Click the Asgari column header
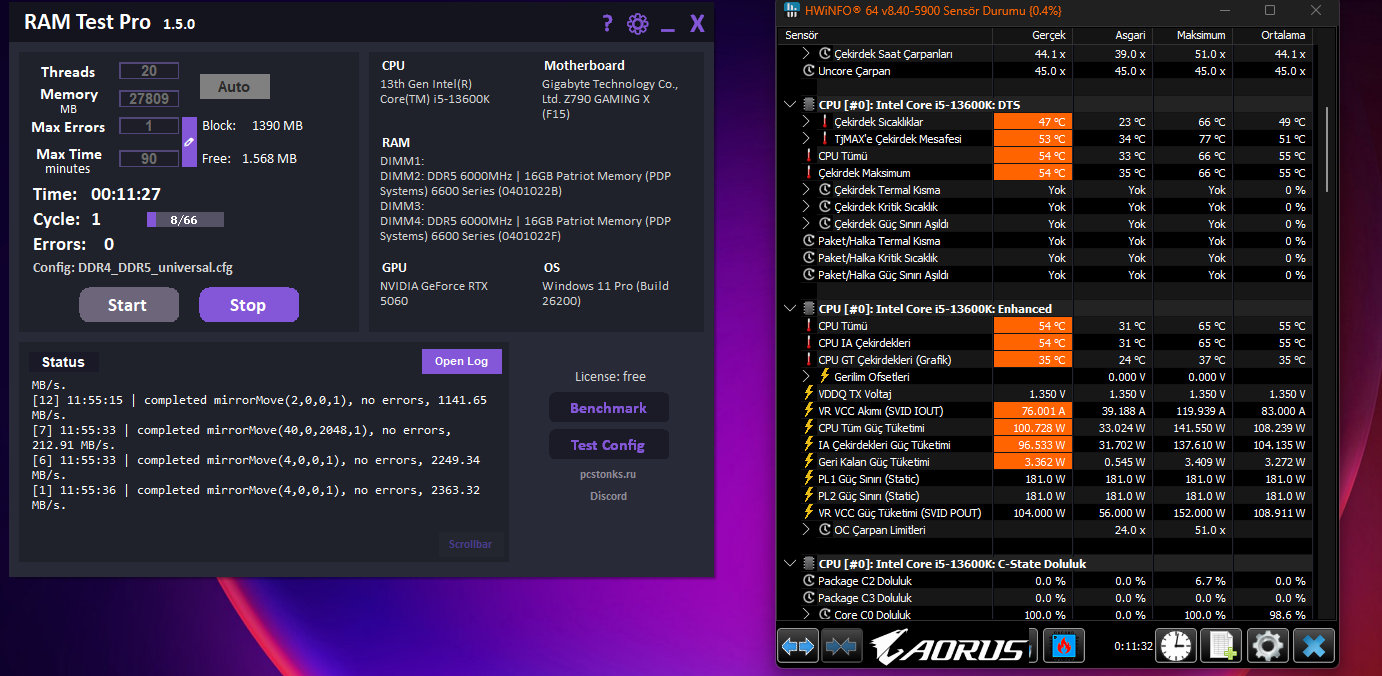 coord(1112,35)
